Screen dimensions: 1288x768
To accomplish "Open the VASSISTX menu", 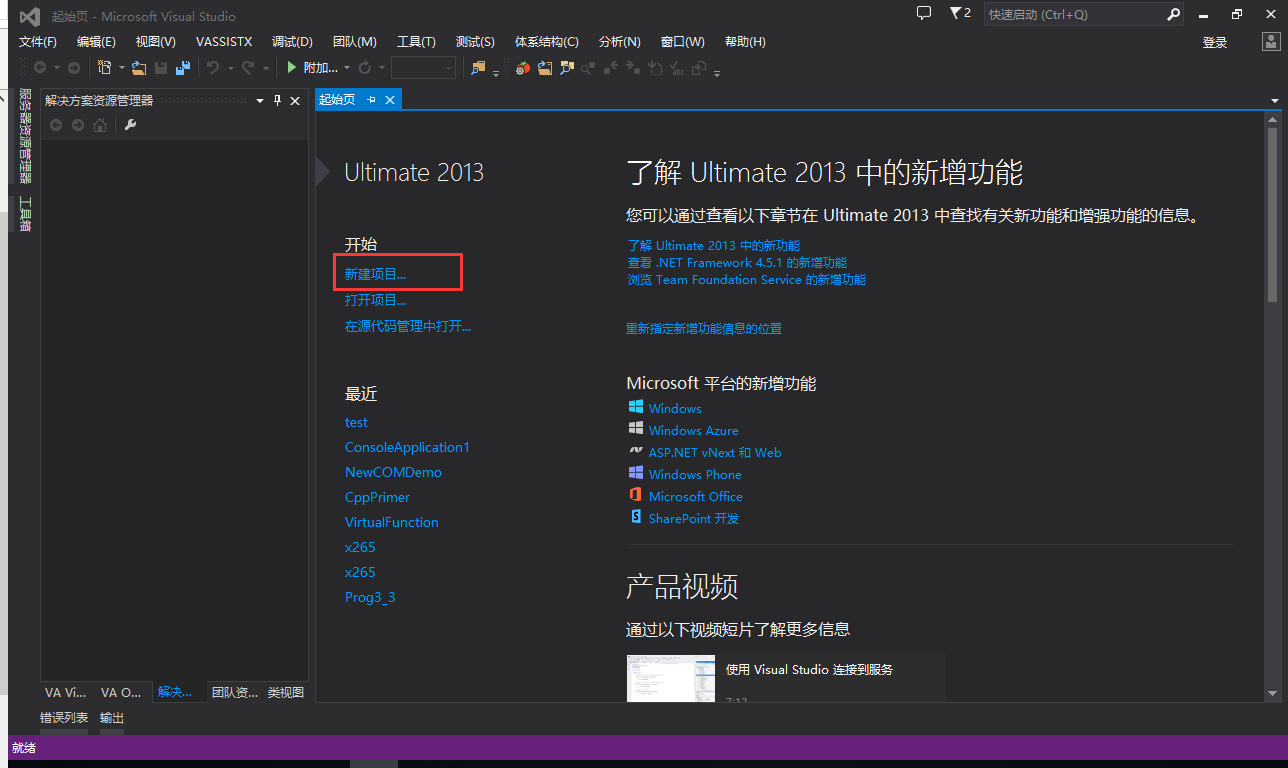I will (x=224, y=41).
